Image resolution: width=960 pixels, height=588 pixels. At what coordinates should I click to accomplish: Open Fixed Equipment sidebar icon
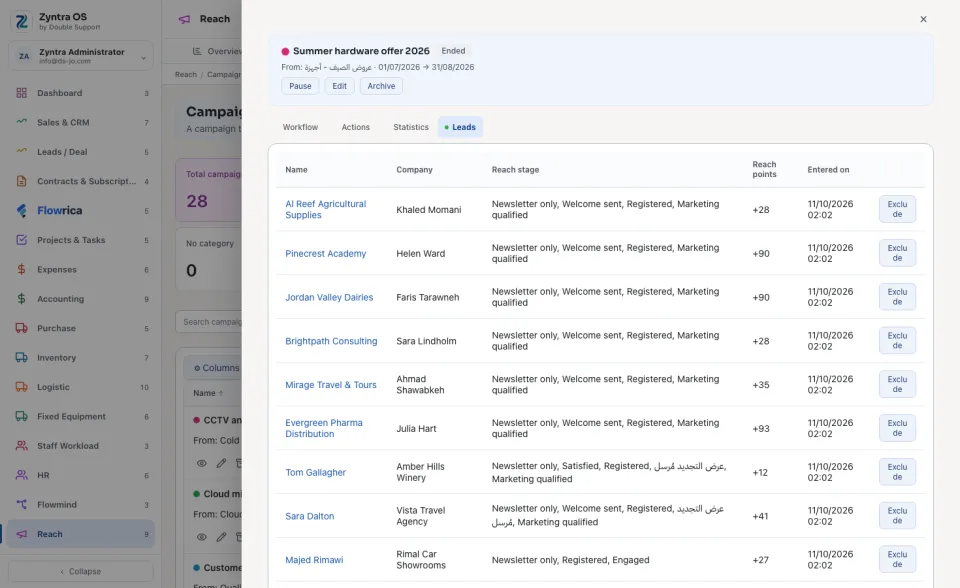(21, 416)
